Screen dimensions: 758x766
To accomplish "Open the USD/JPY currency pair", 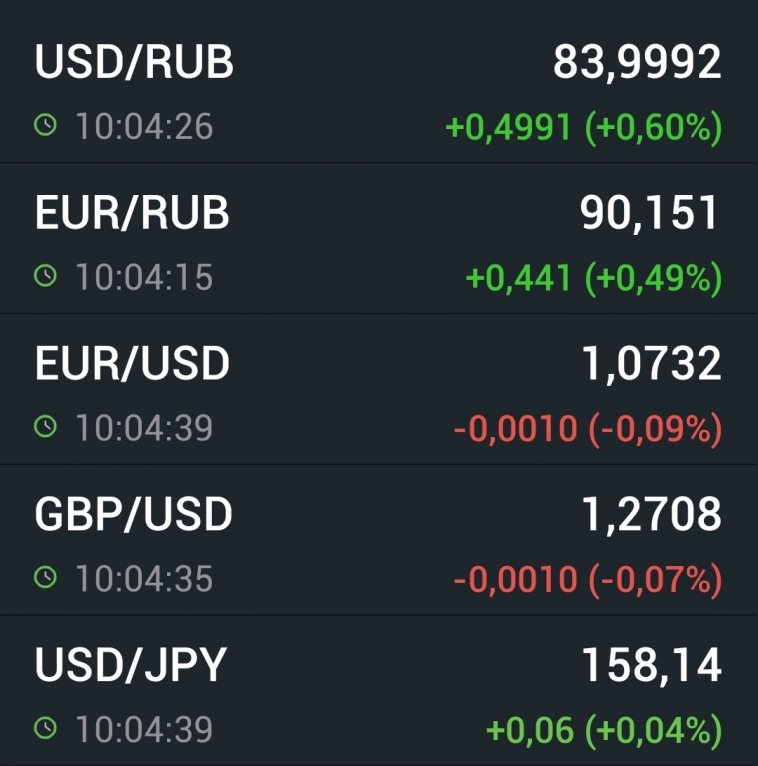I will (x=131, y=665).
